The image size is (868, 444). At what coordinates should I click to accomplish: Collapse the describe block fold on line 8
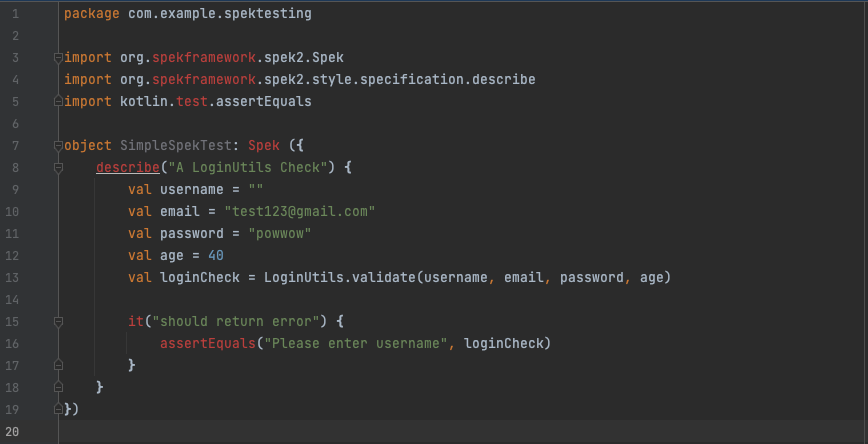point(58,168)
